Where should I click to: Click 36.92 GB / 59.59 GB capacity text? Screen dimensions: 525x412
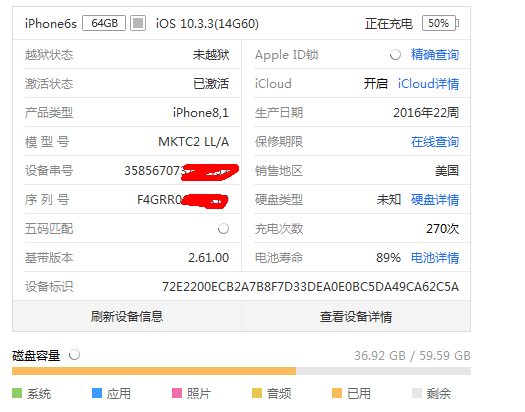point(412,355)
